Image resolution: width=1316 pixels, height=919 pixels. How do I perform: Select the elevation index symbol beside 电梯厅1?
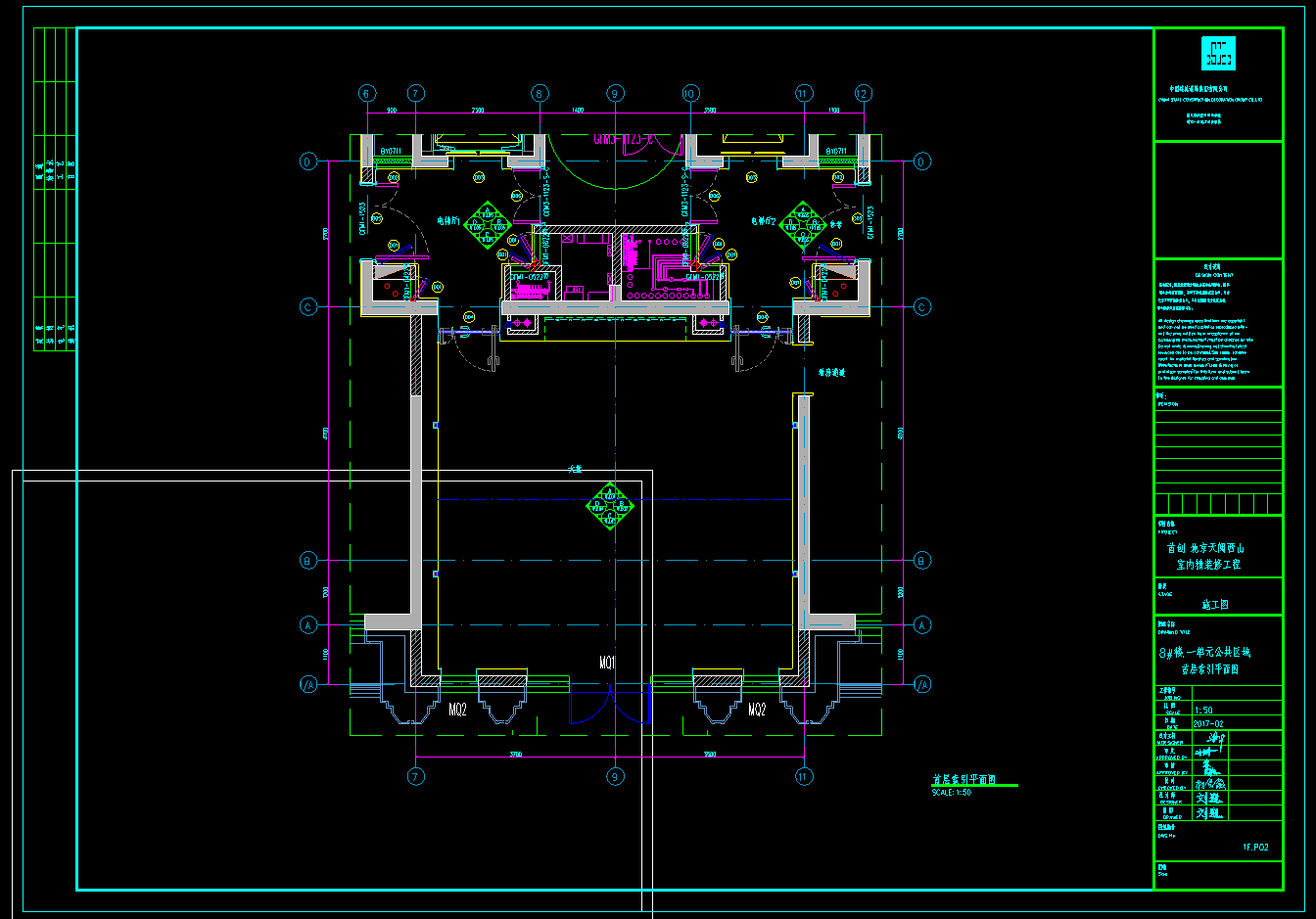(x=487, y=226)
